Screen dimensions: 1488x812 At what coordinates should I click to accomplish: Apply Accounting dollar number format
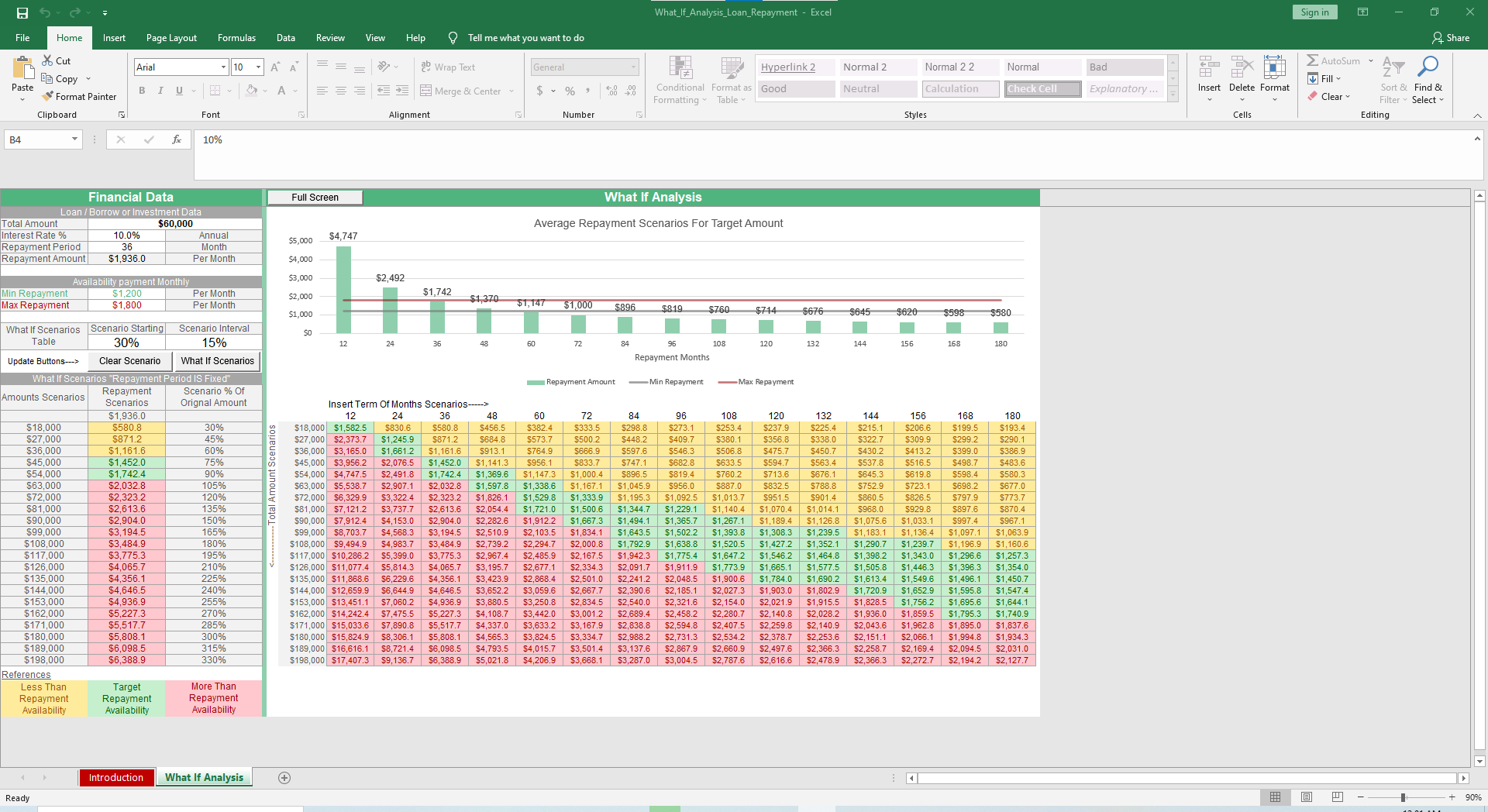coord(540,91)
